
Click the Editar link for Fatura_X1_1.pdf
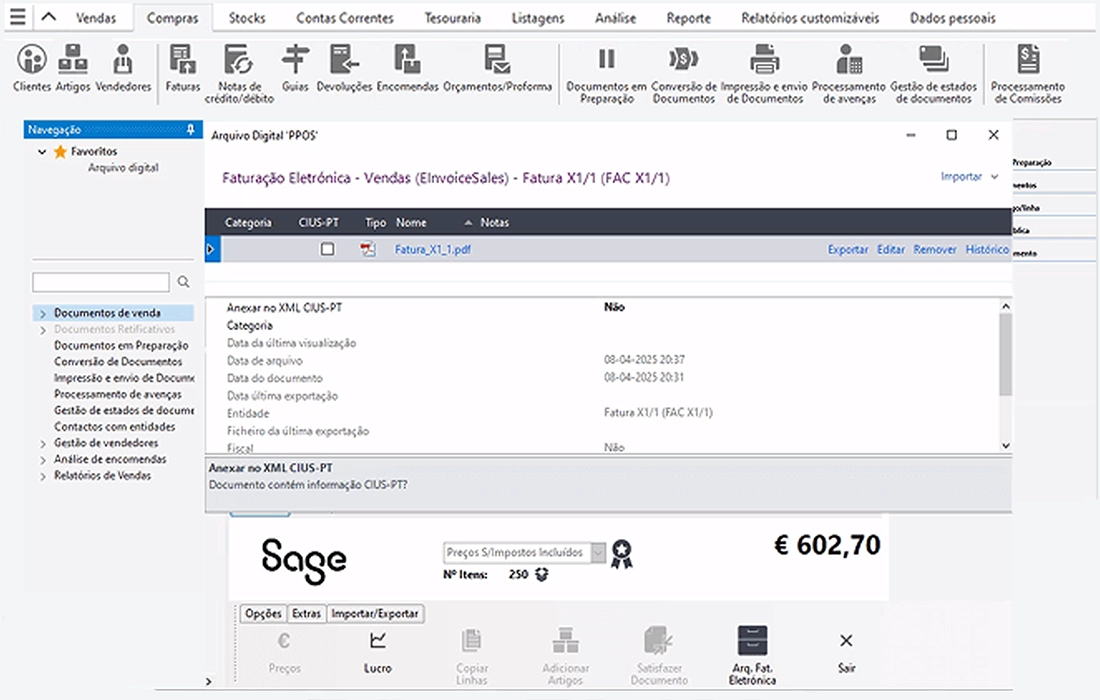pos(891,250)
